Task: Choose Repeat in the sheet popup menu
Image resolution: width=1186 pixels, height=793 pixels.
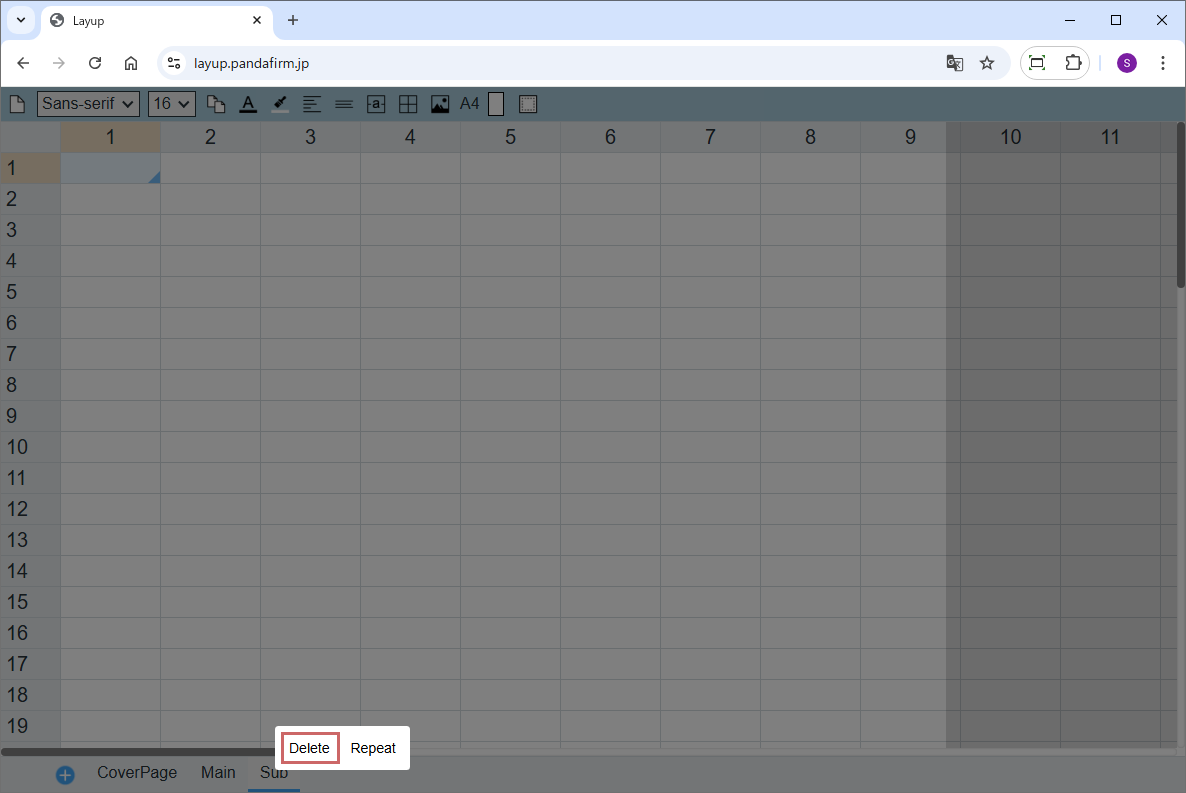Action: (373, 748)
